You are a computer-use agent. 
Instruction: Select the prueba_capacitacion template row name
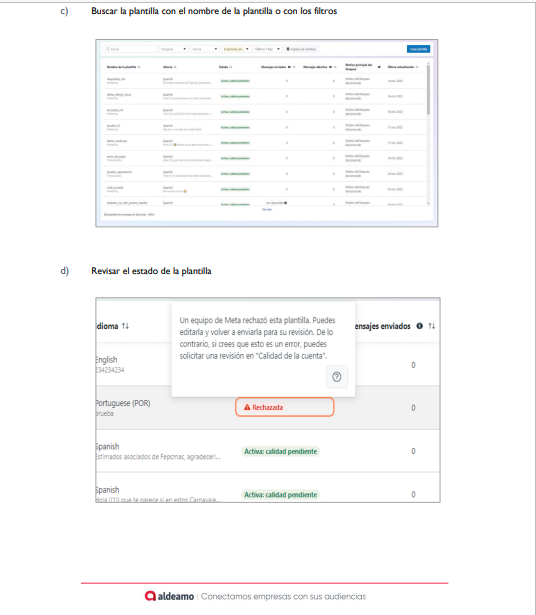point(119,172)
